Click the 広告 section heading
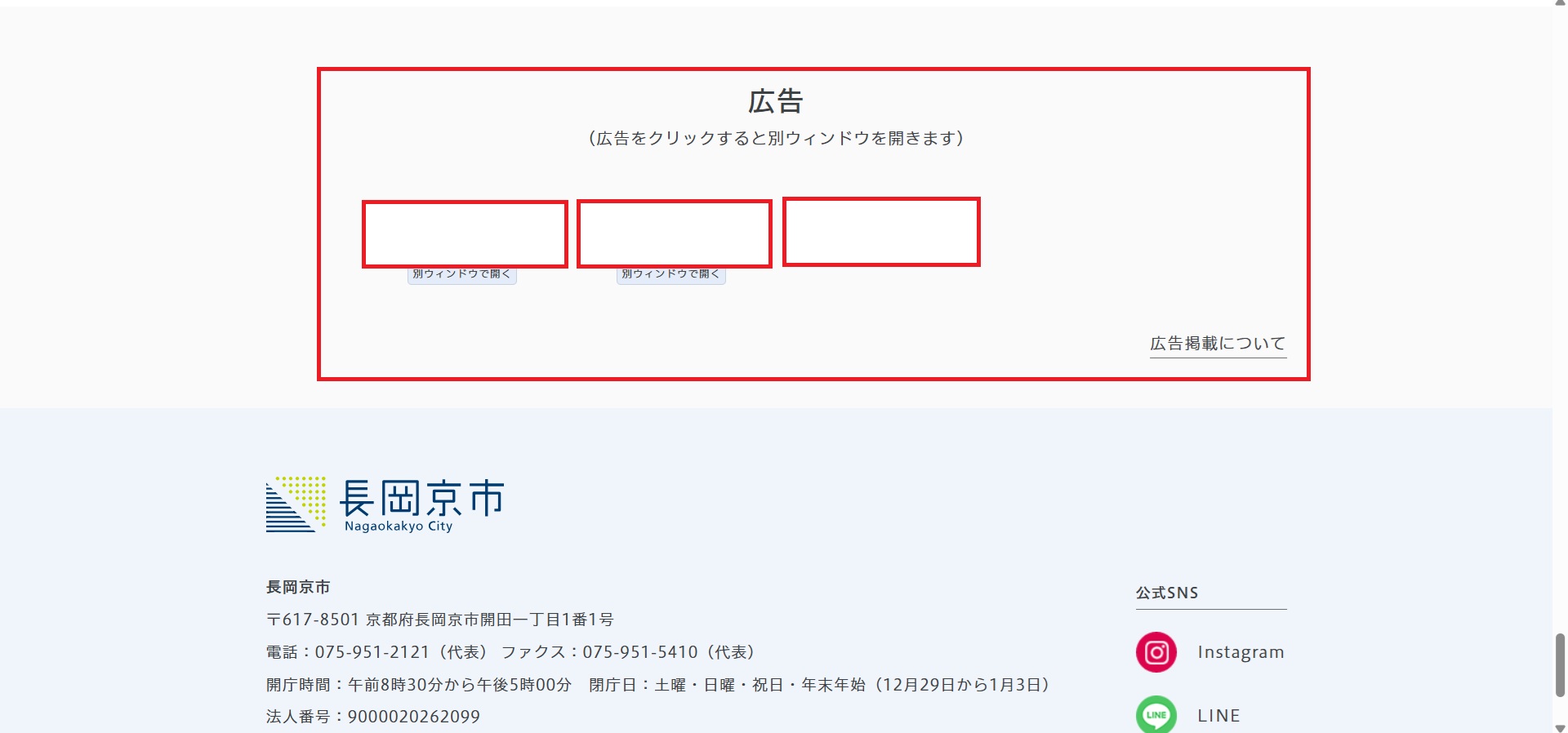 (x=776, y=102)
